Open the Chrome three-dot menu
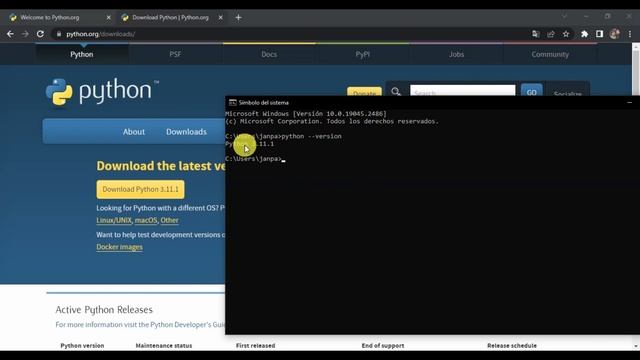The width and height of the screenshot is (640, 360). [630, 34]
